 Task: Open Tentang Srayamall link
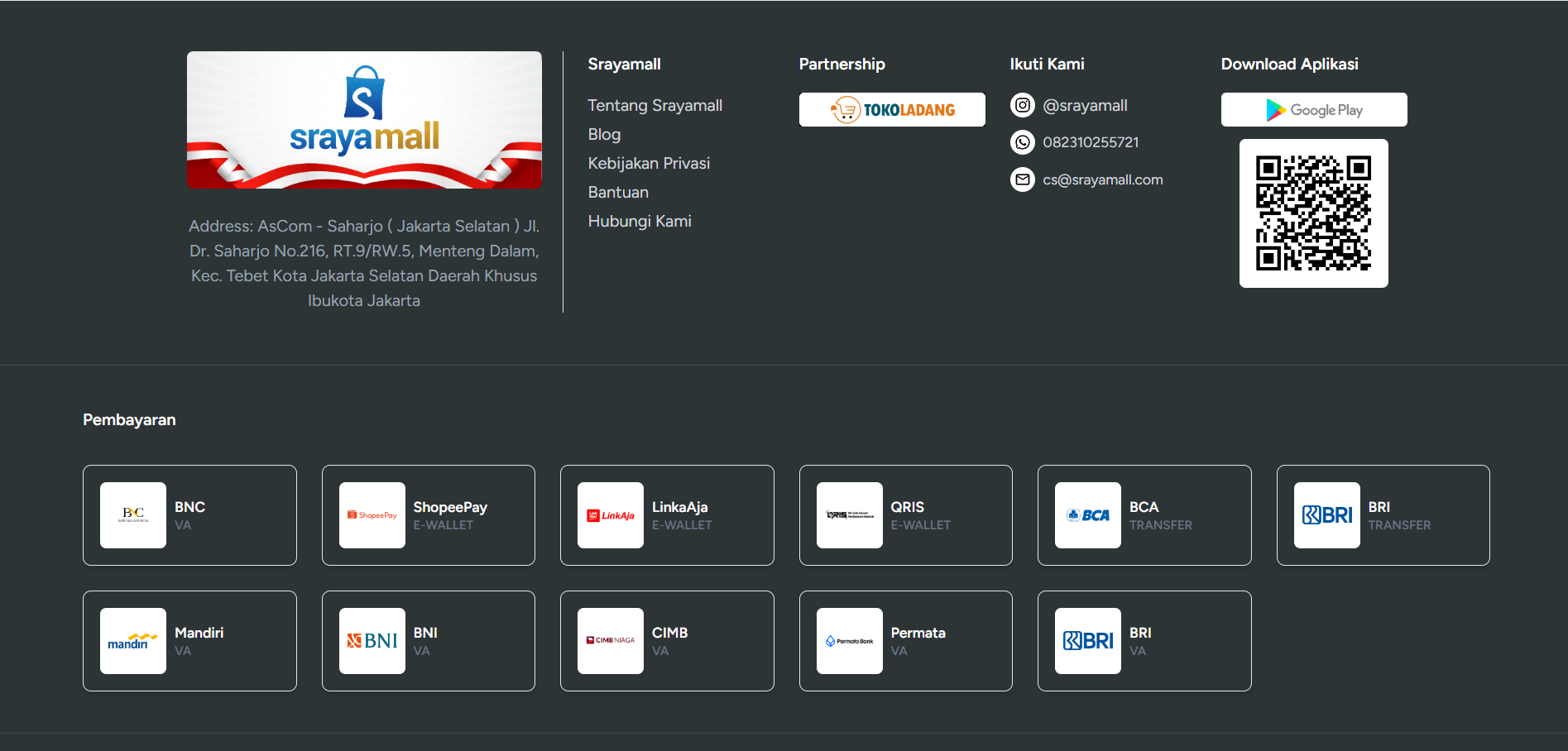[655, 106]
